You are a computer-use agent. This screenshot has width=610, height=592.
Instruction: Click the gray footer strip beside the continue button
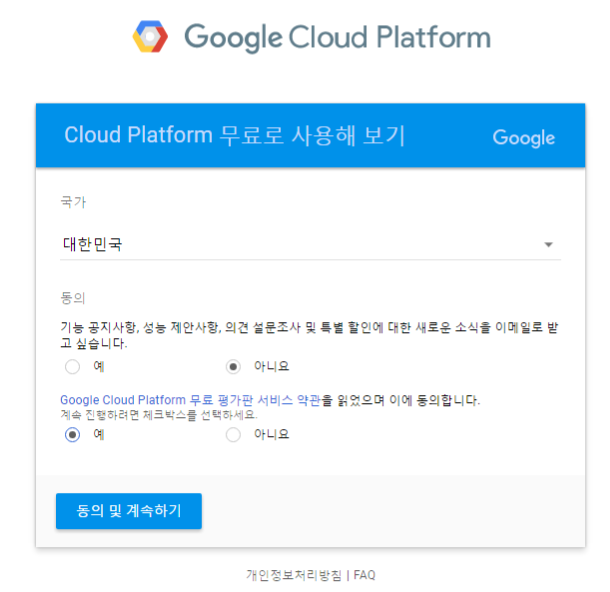click(x=400, y=511)
